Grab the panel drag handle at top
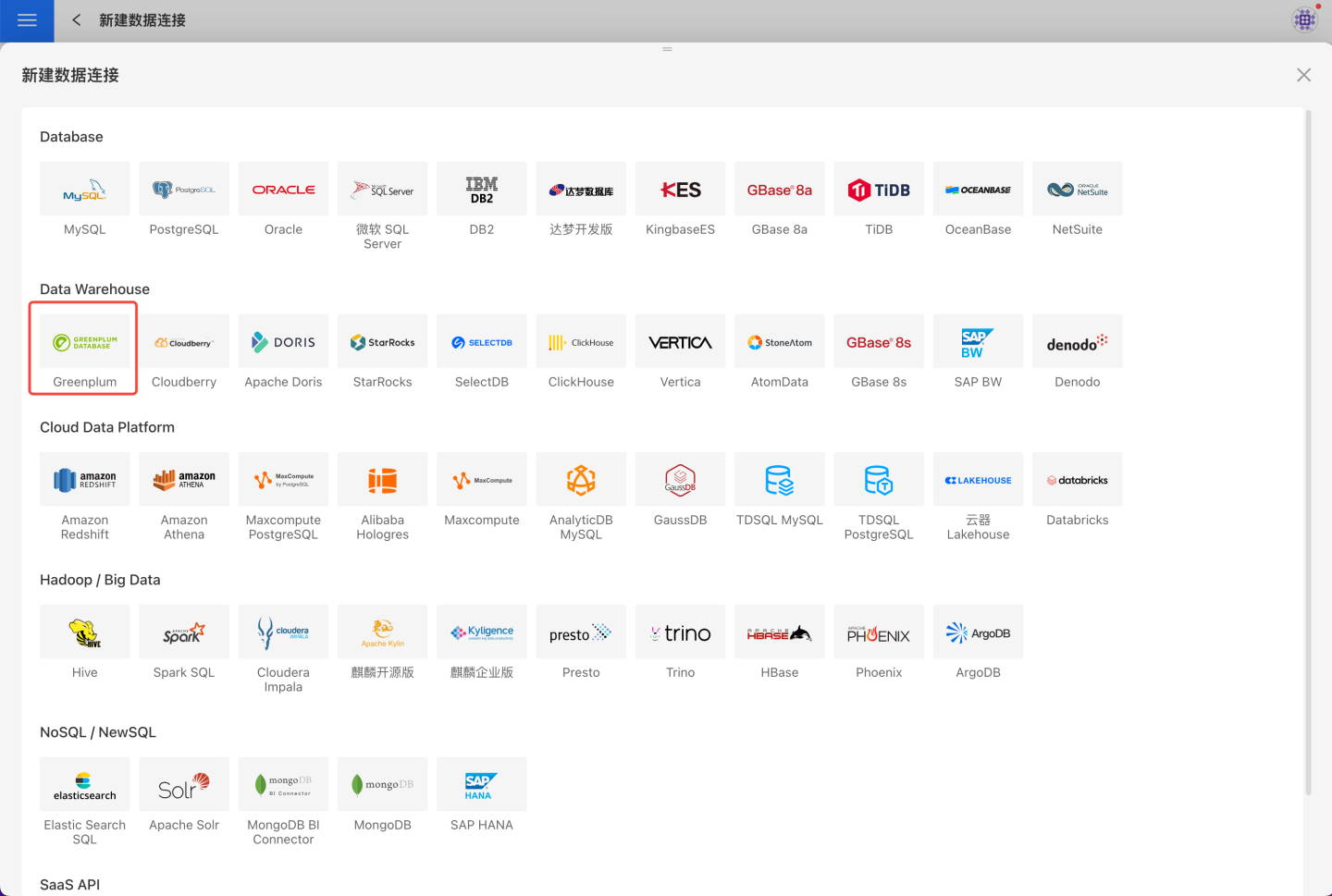 tap(667, 49)
